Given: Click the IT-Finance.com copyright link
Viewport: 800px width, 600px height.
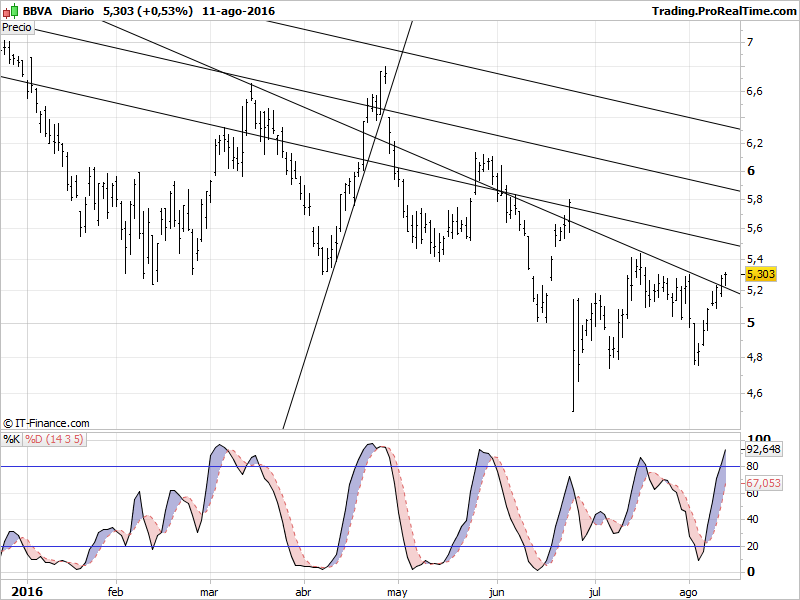Looking at the screenshot, I should (x=47, y=424).
